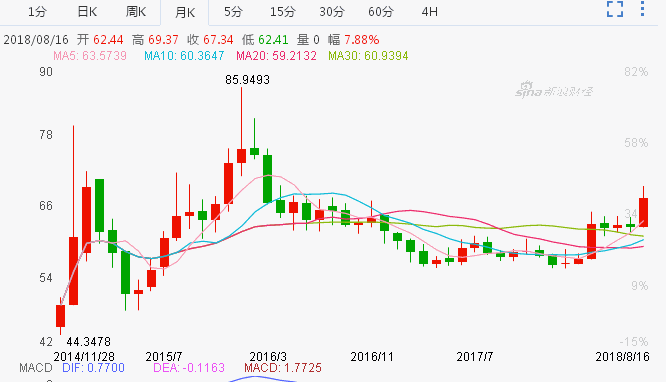Click the MACD indicator name label

point(36,368)
